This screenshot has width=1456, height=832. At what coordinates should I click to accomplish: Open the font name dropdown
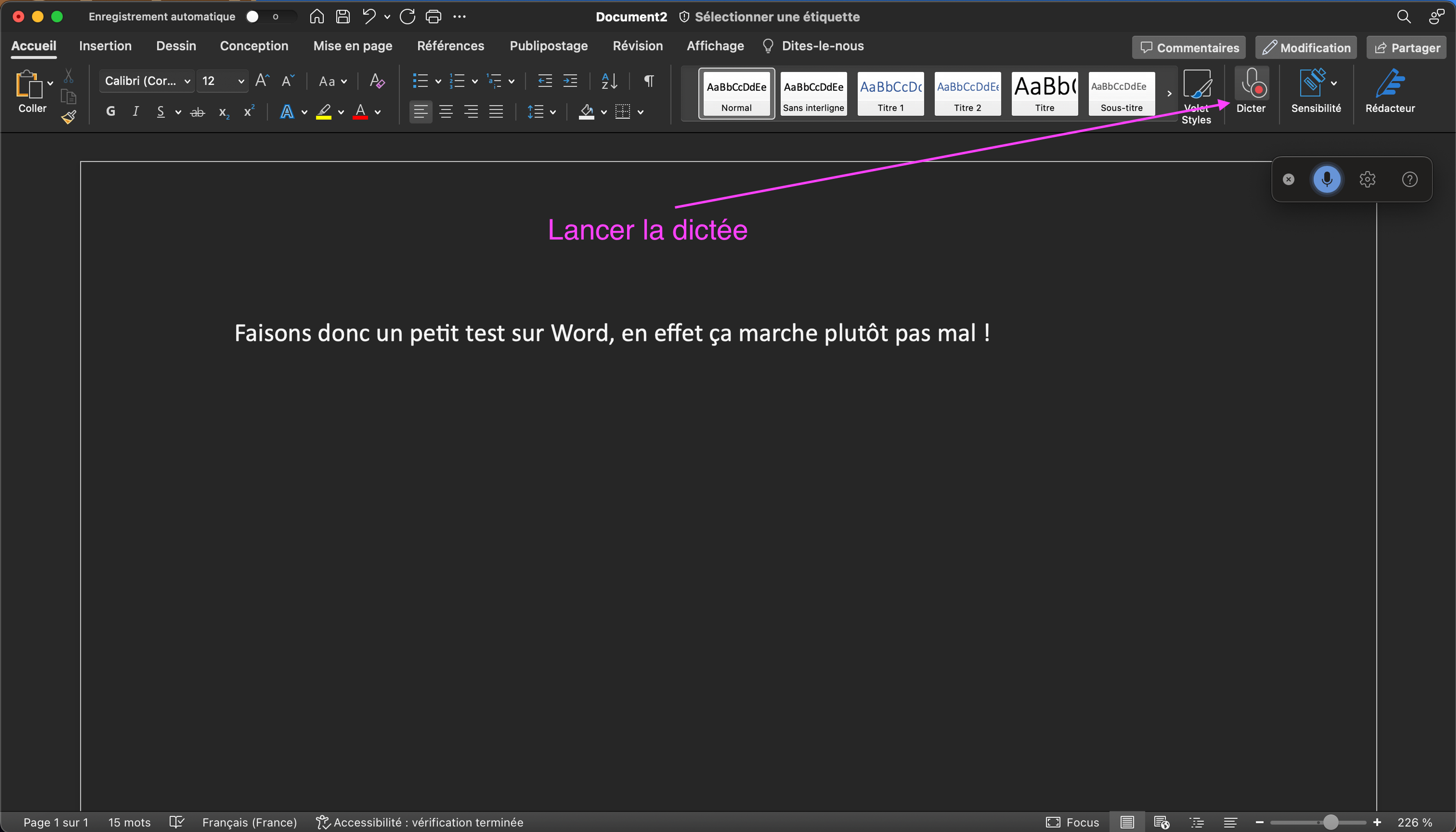coord(187,81)
